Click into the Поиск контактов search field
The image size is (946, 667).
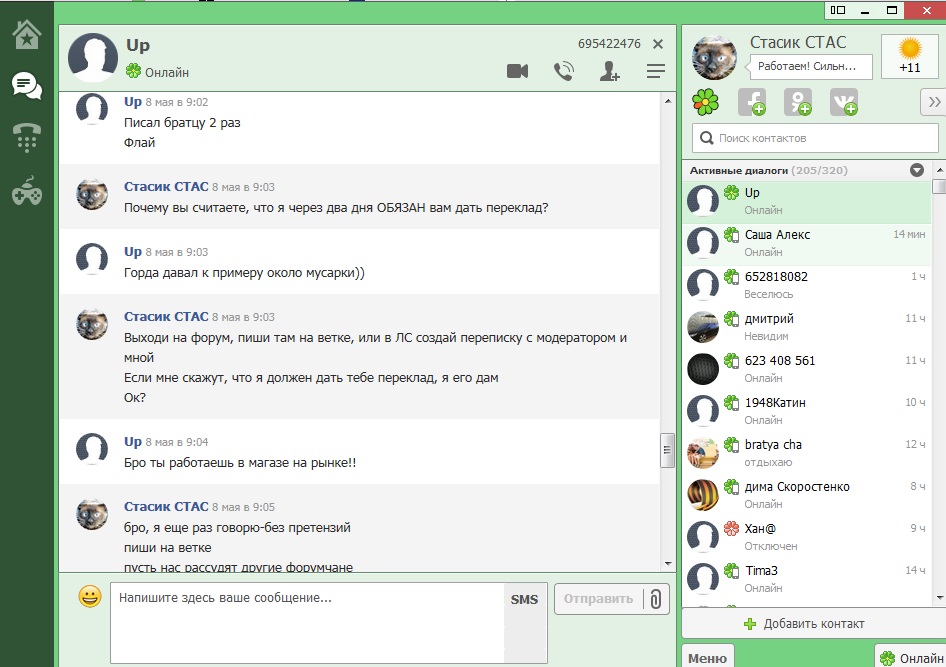tap(815, 138)
